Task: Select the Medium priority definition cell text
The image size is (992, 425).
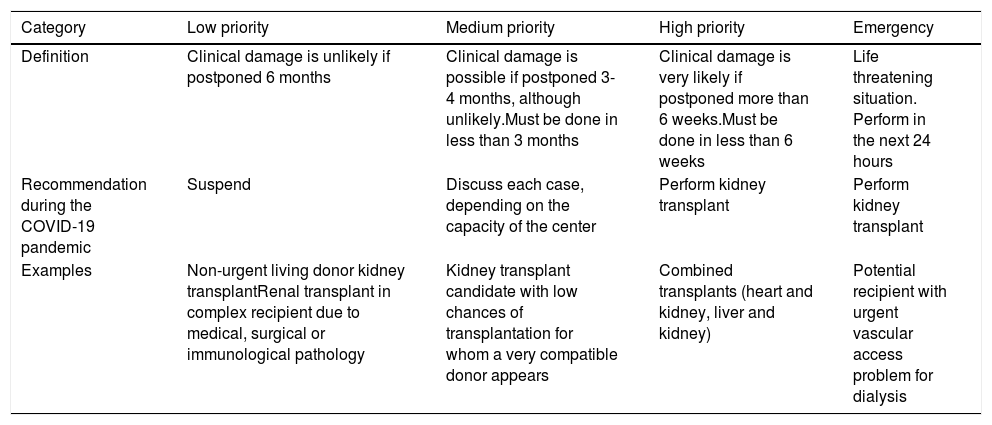Action: (531, 98)
